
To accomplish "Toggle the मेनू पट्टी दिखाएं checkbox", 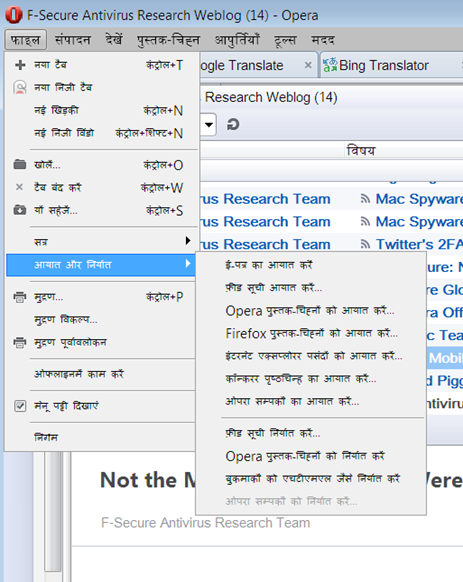I will [20, 406].
